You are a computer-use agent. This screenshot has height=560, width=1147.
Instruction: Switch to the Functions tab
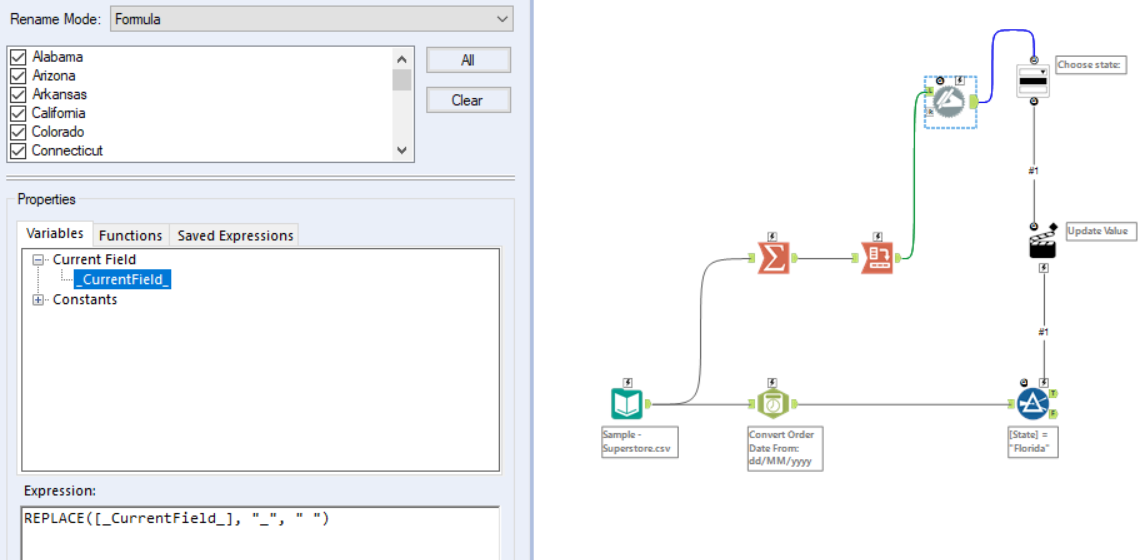pos(131,235)
